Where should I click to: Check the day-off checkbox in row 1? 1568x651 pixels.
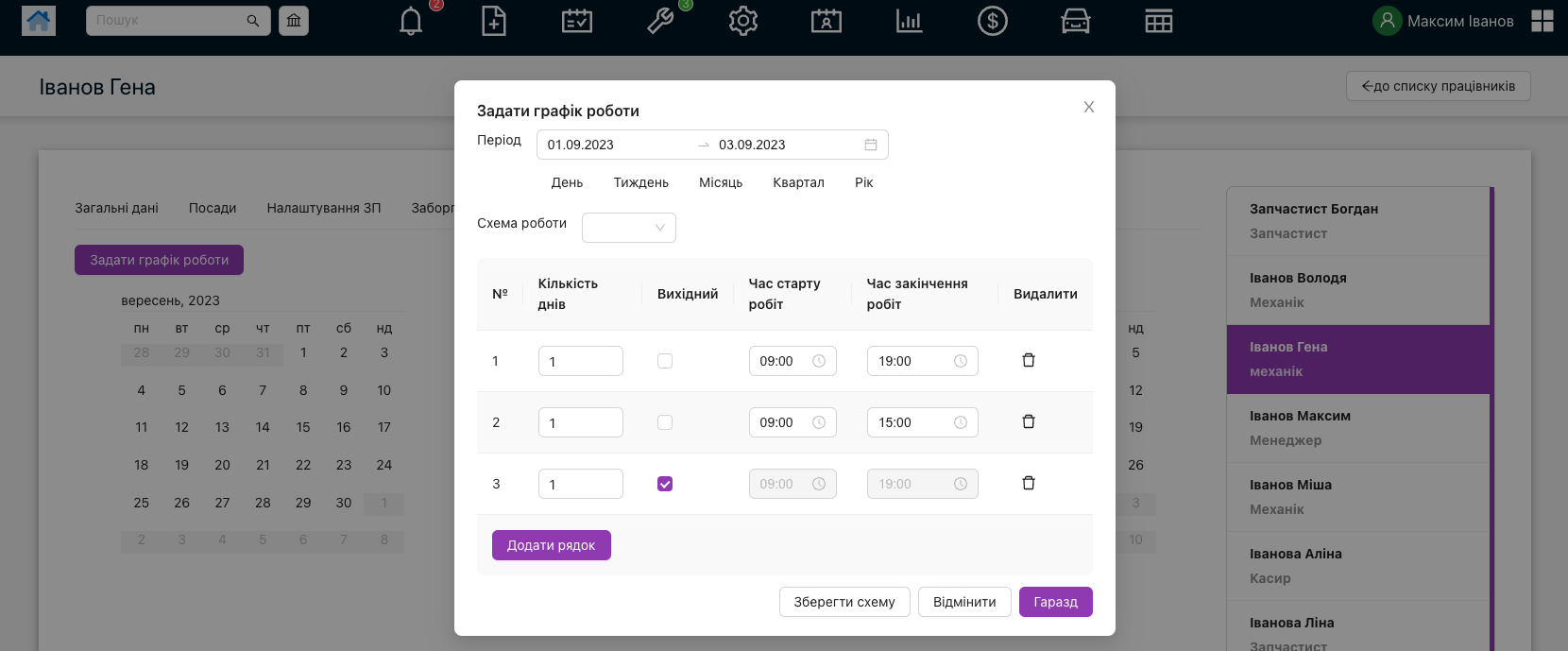coord(665,361)
